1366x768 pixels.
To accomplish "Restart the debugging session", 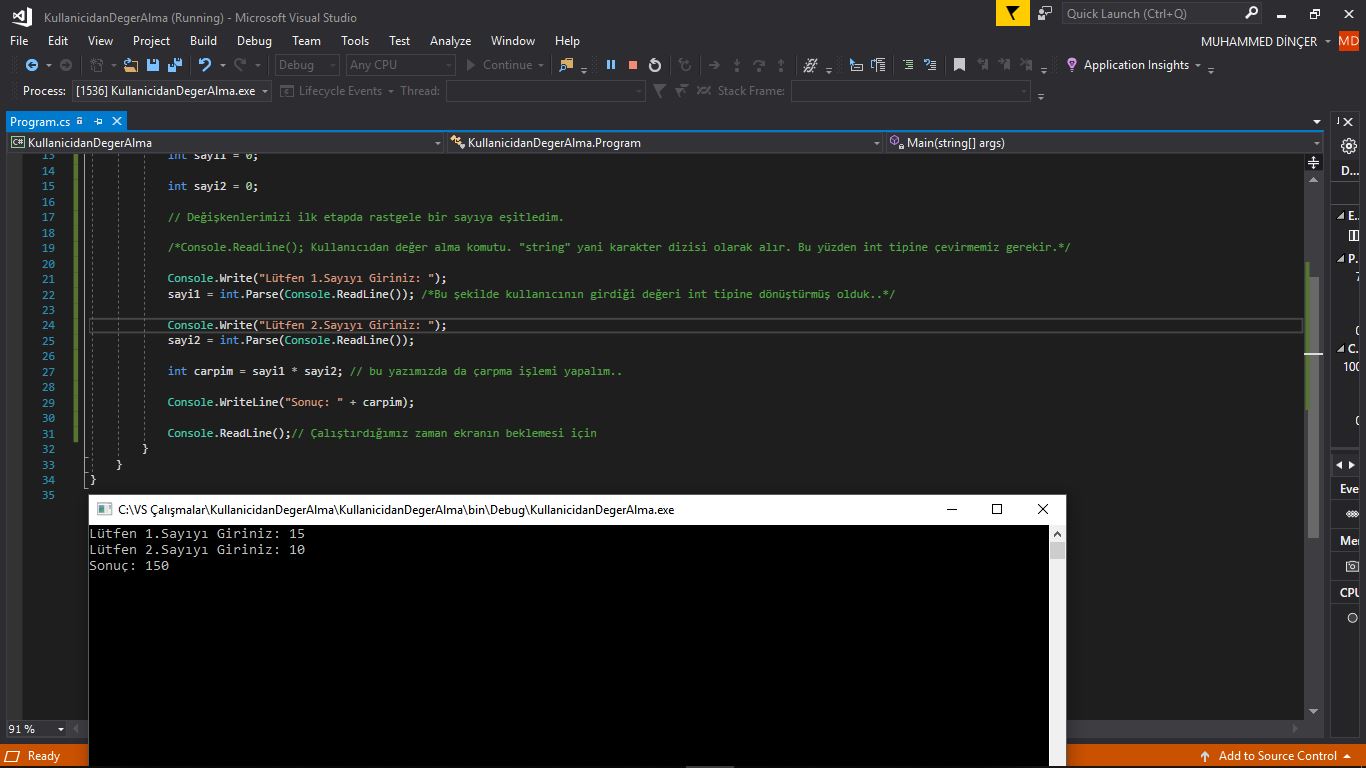I will pyautogui.click(x=655, y=65).
